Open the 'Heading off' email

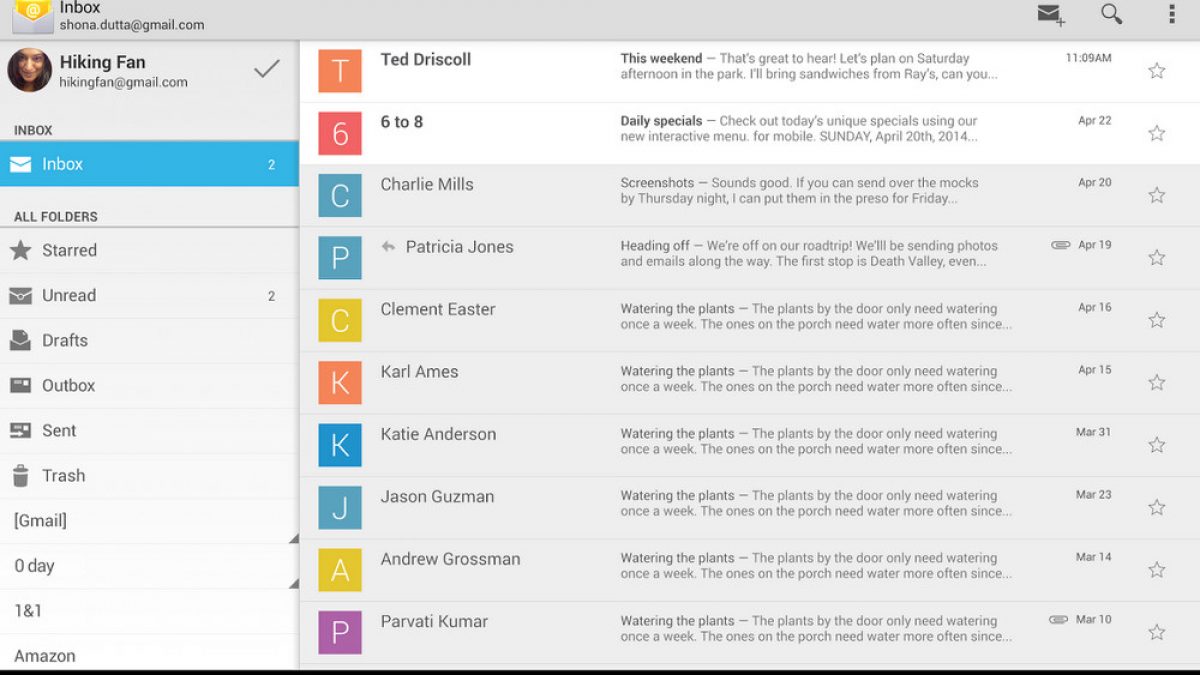pyautogui.click(x=750, y=258)
